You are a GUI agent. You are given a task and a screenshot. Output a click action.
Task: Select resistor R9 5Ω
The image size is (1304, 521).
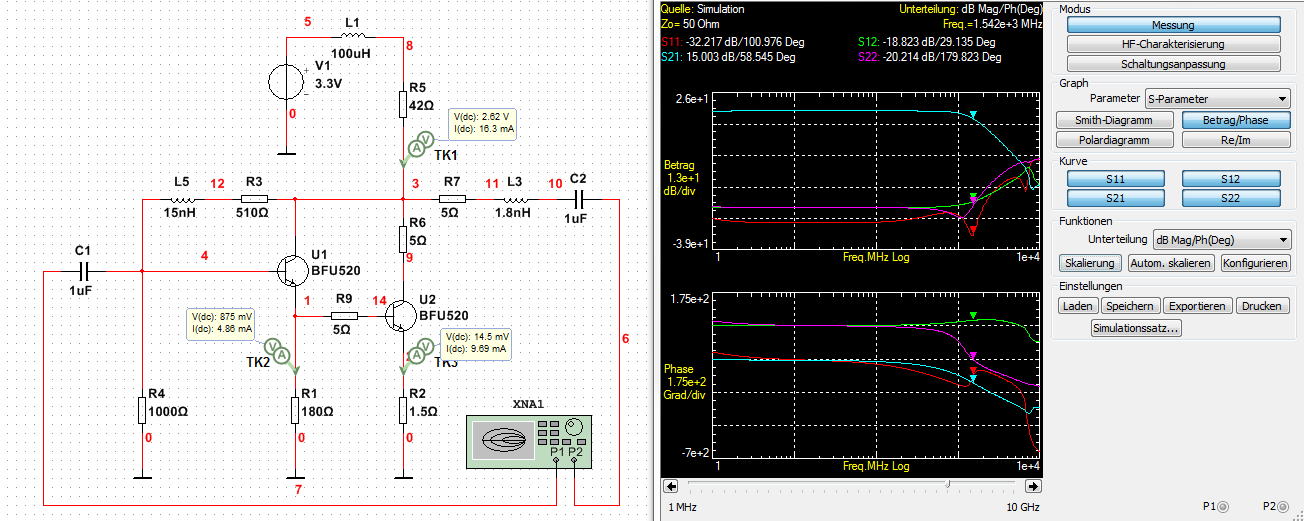click(343, 315)
